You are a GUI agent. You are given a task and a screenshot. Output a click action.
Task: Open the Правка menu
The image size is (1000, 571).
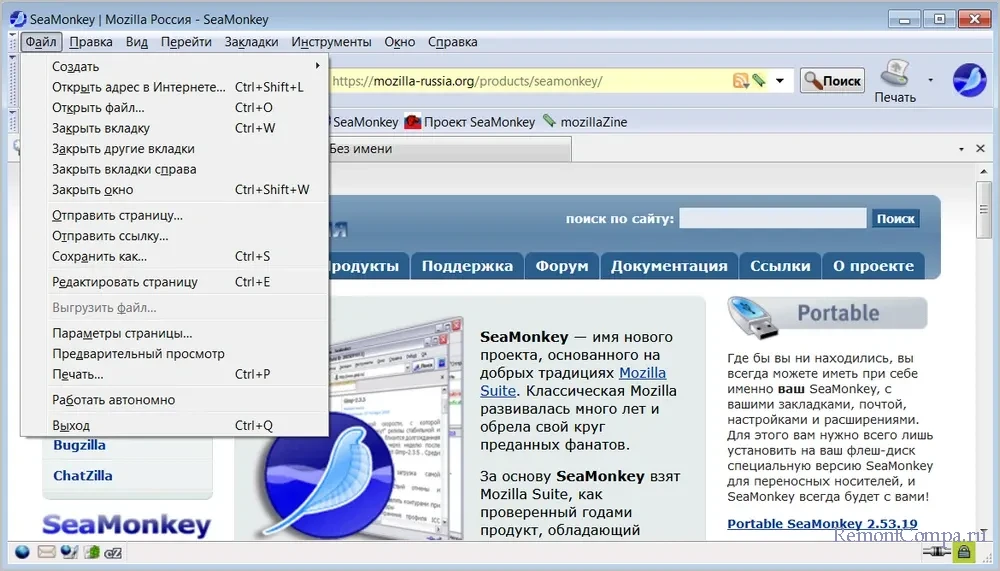pyautogui.click(x=91, y=42)
